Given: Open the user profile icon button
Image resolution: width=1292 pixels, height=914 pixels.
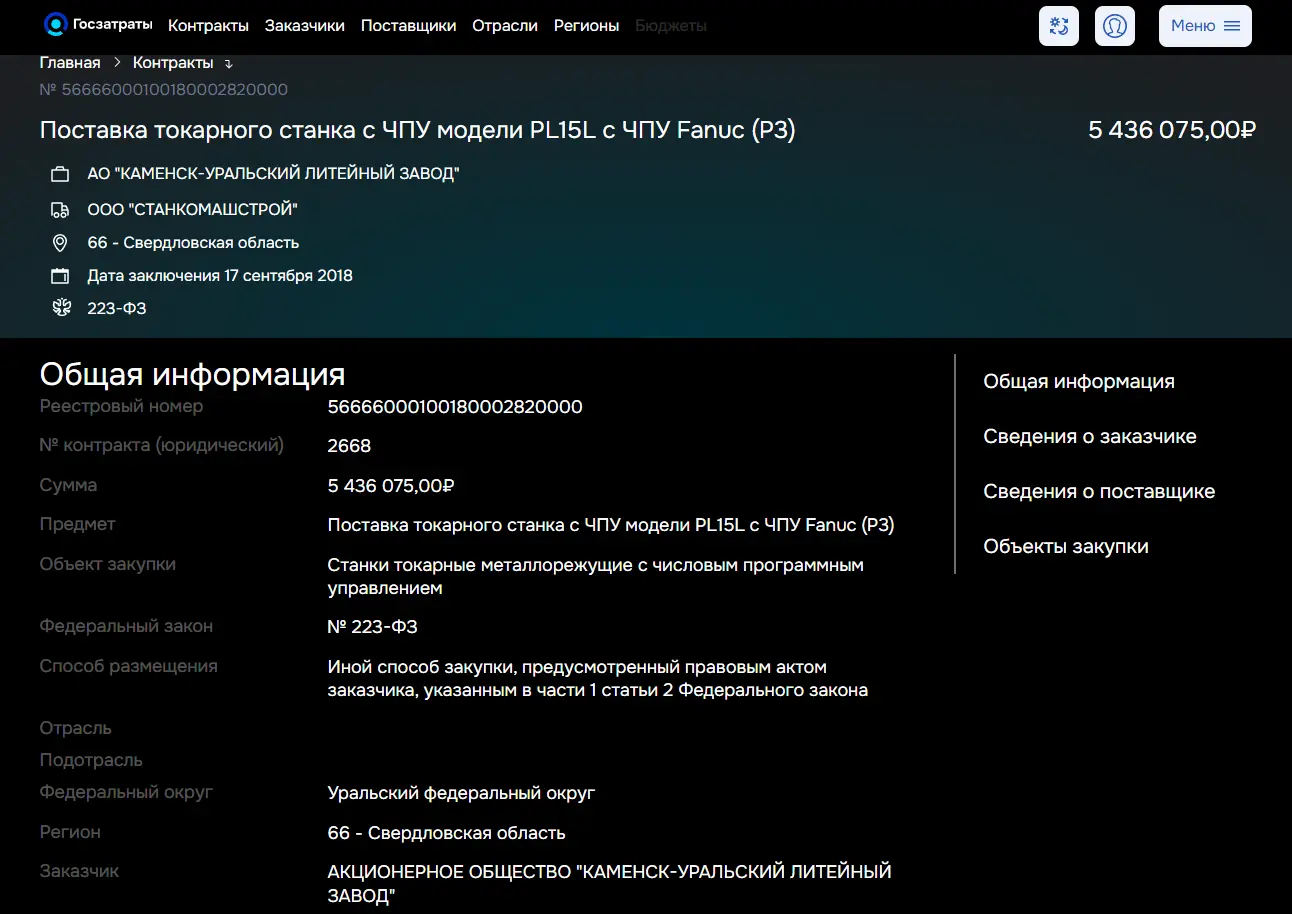Looking at the screenshot, I should pyautogui.click(x=1115, y=26).
